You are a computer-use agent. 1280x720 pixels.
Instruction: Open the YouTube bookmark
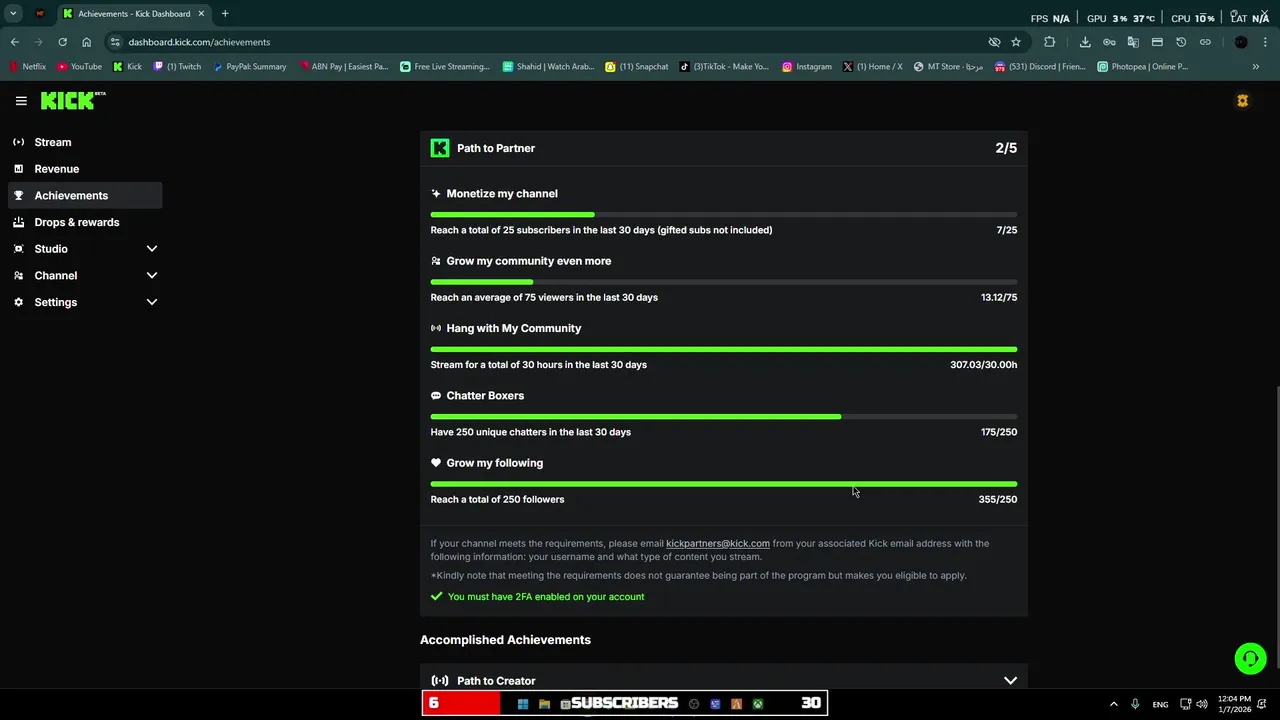point(79,67)
